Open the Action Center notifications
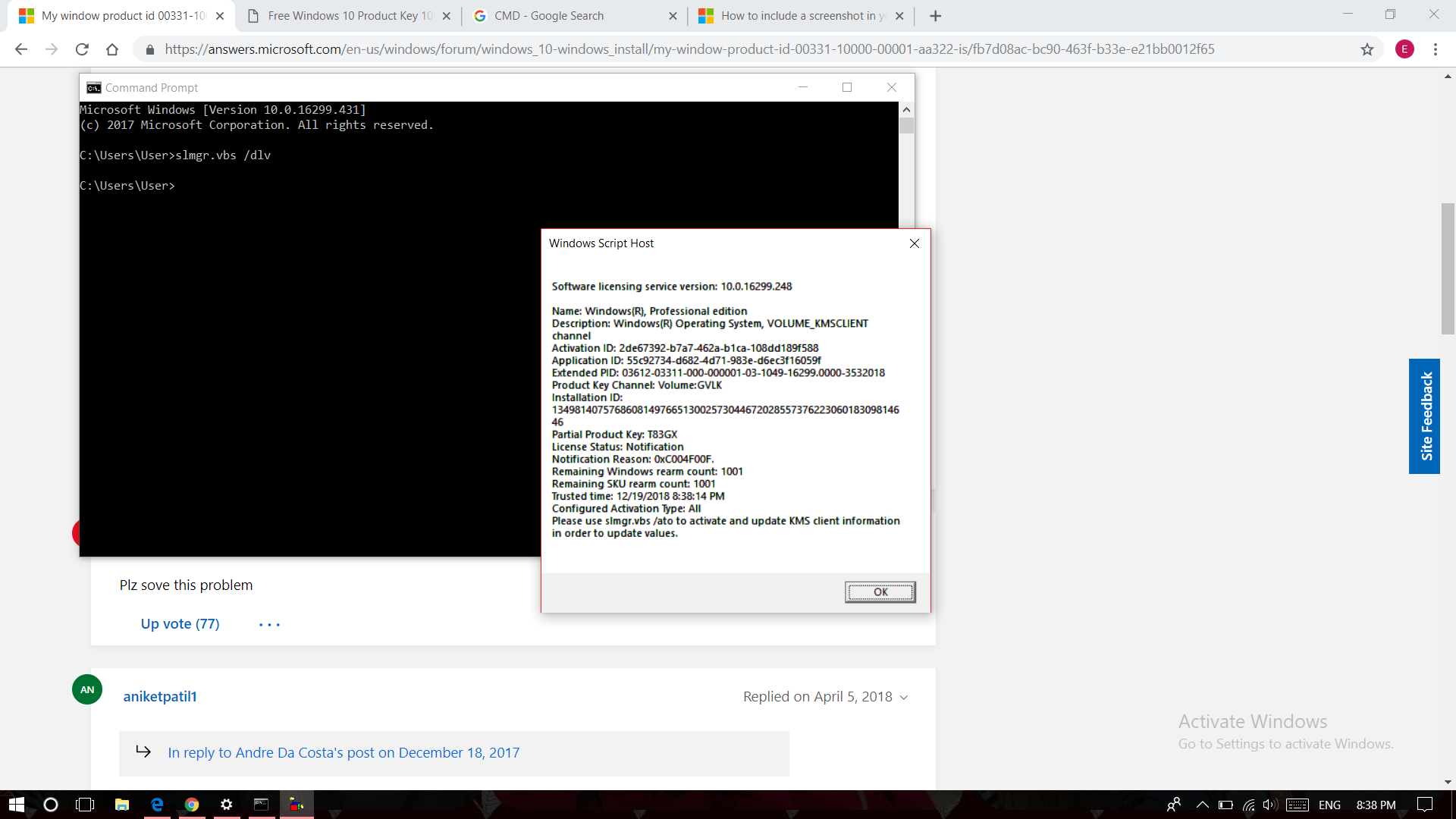1456x819 pixels. click(1425, 805)
